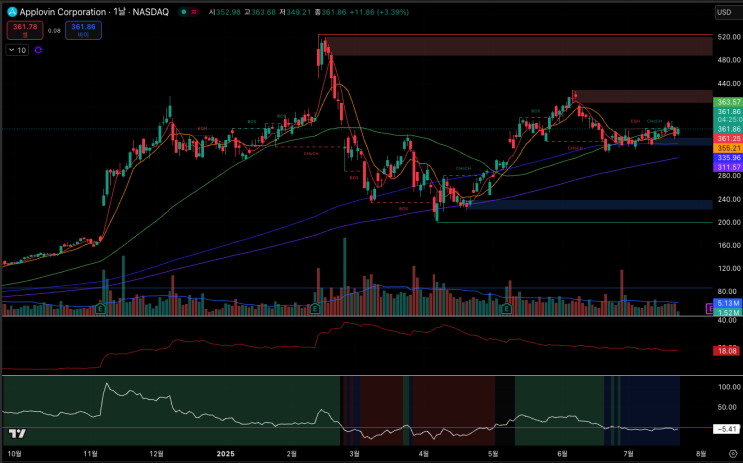Click the 04:25 countdown price label
Viewport: 743px width, 463px height.
(x=728, y=120)
